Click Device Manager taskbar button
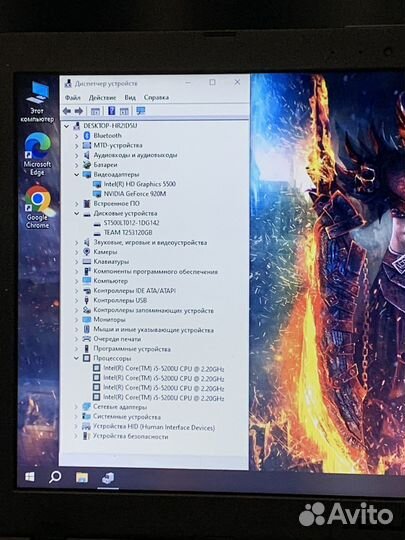Viewport: 405px width, 540px height. (108, 478)
